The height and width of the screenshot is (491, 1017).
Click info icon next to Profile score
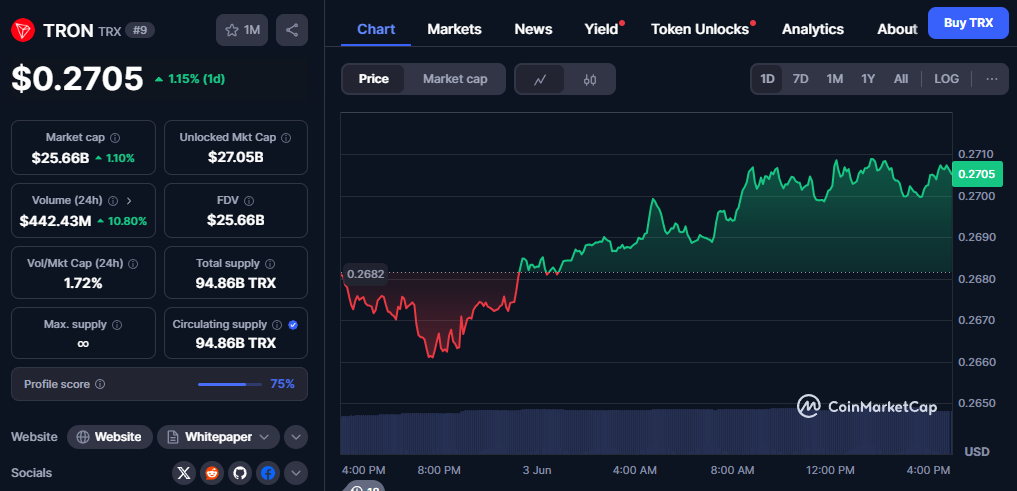(x=100, y=384)
